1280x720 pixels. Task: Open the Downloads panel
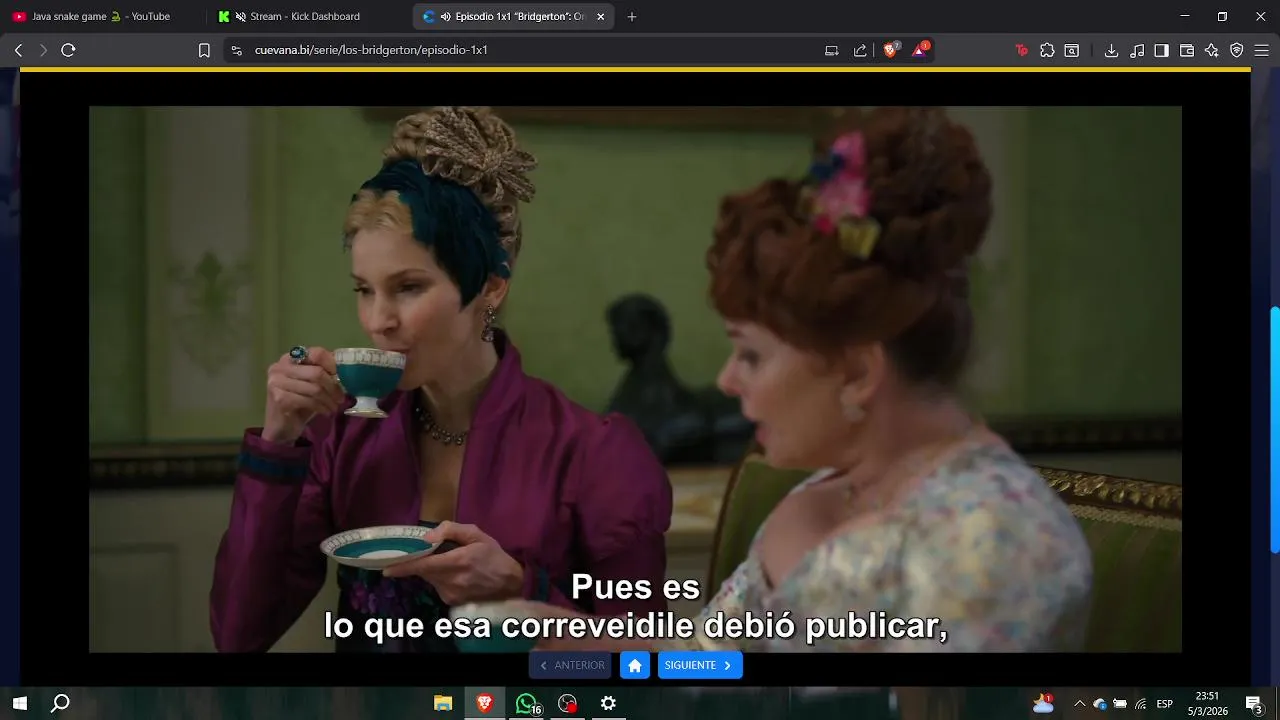coord(1111,50)
